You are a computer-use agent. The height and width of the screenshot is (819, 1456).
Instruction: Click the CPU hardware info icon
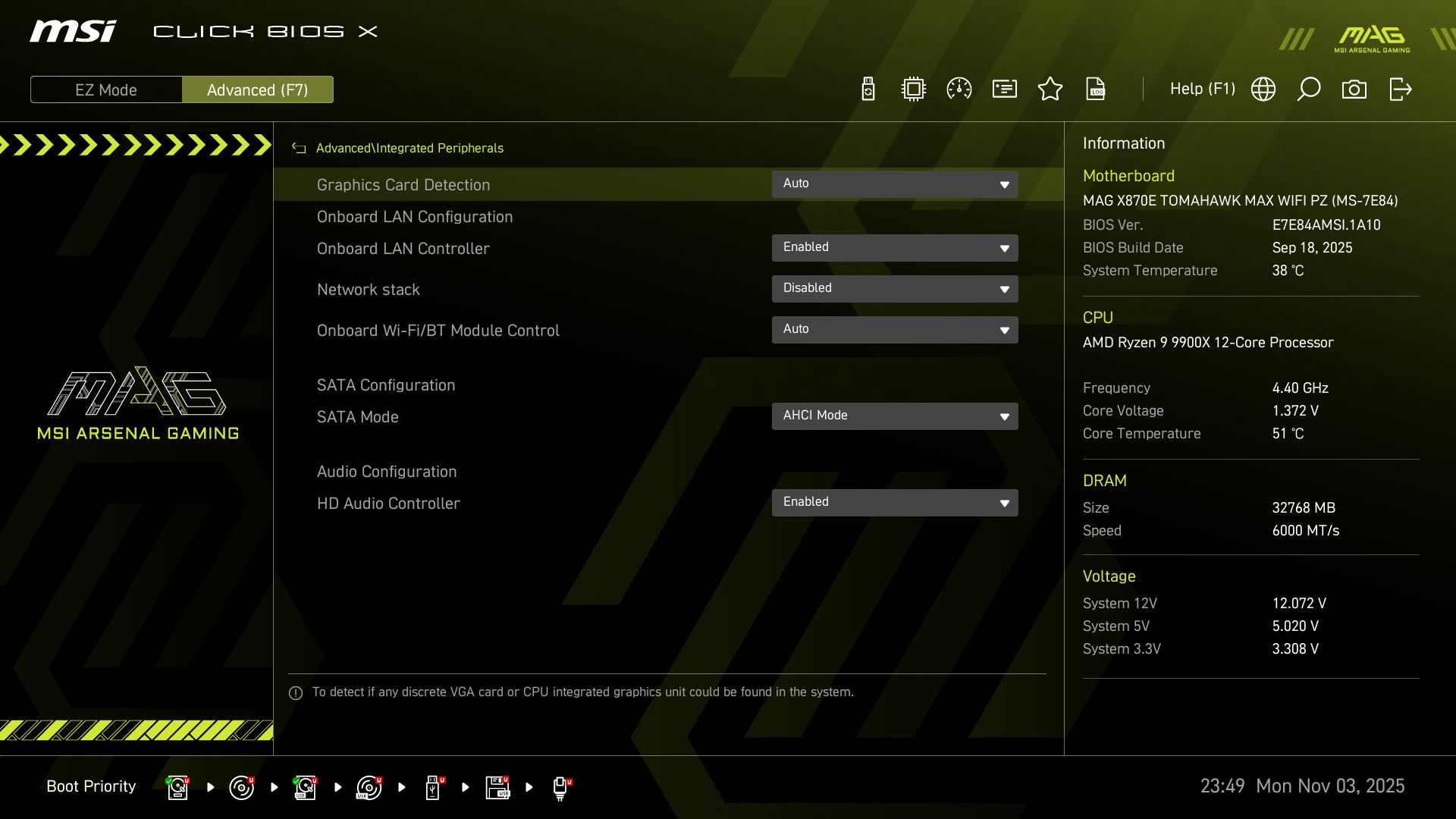click(x=913, y=89)
